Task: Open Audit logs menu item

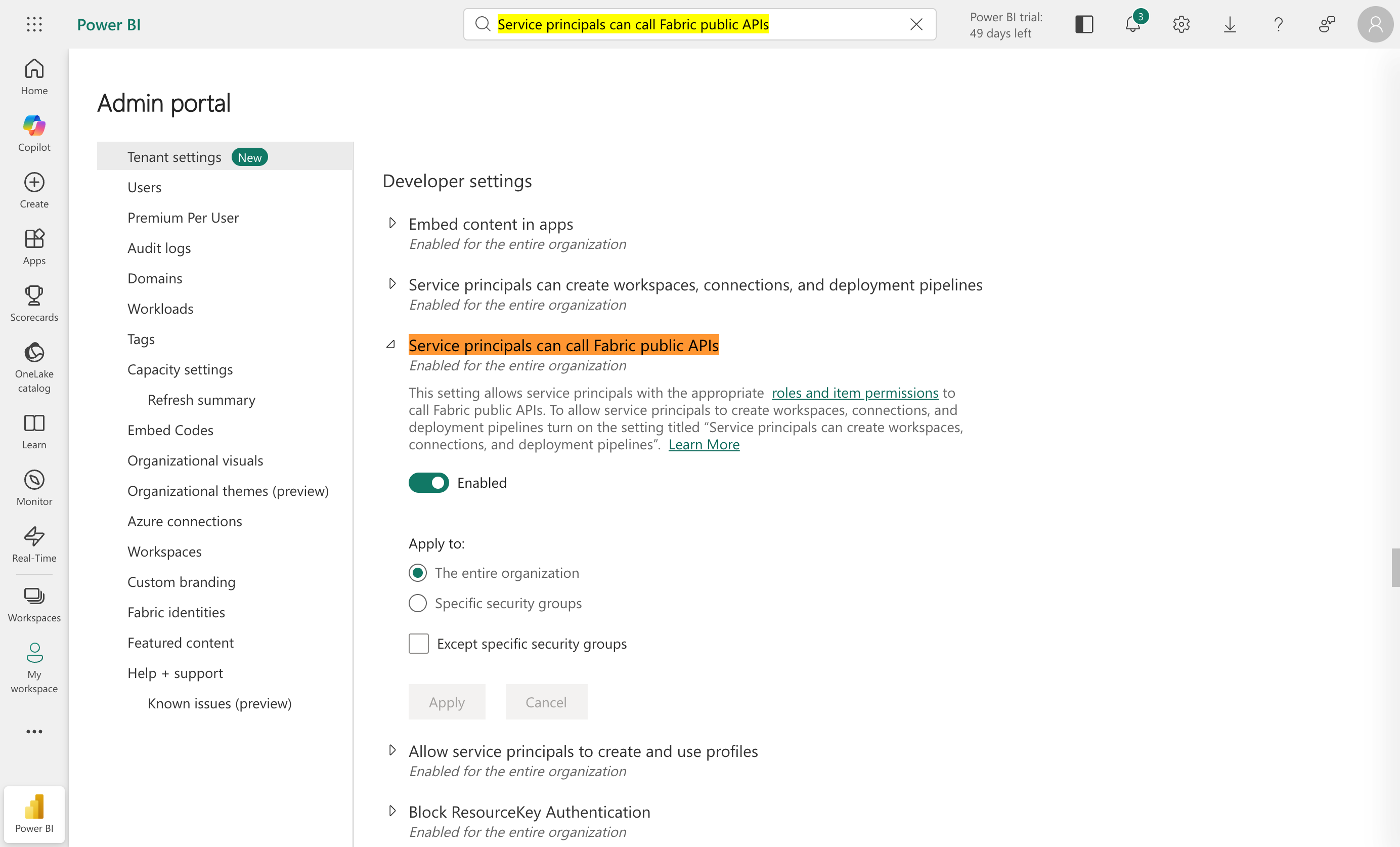Action: (x=159, y=248)
